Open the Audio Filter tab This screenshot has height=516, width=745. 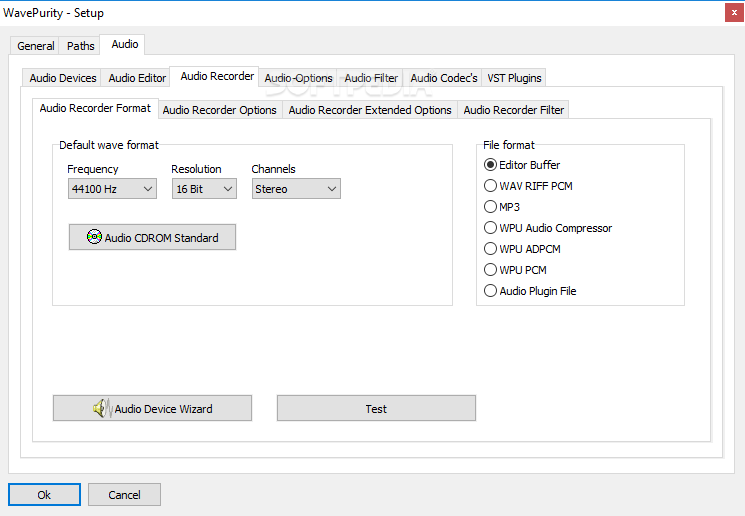[371, 78]
